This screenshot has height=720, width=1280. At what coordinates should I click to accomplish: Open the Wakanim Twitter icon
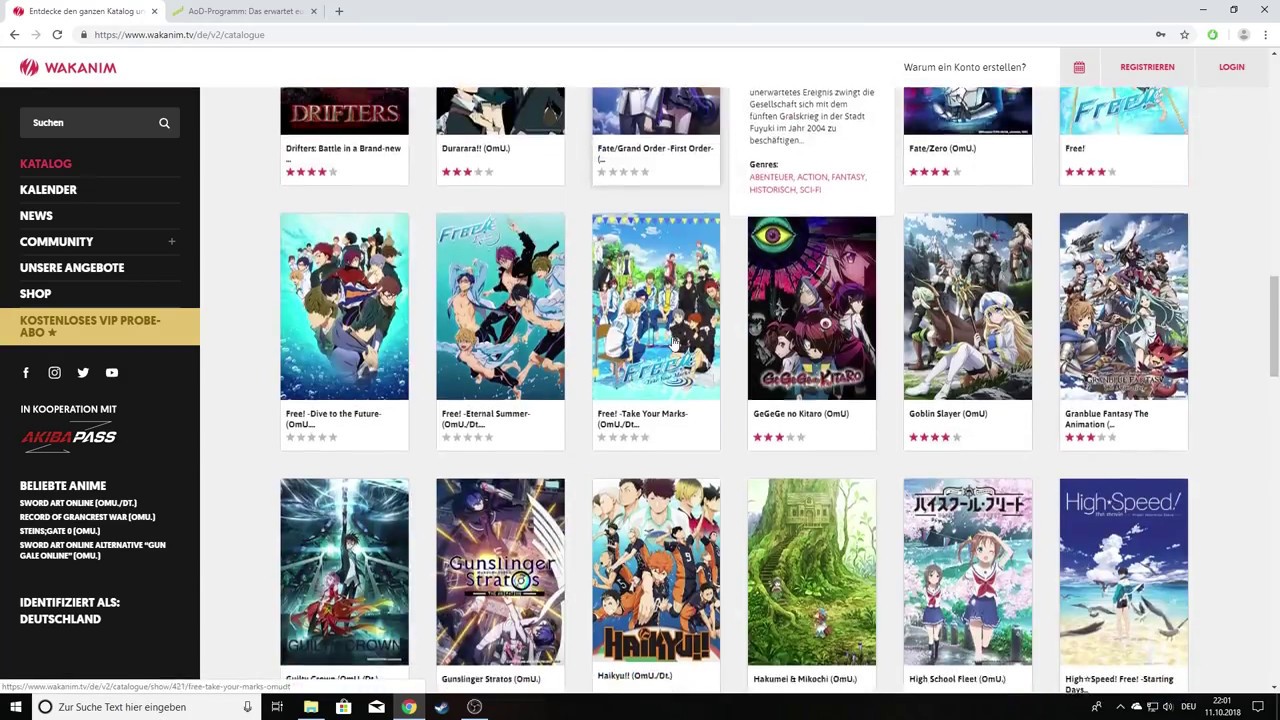point(83,373)
